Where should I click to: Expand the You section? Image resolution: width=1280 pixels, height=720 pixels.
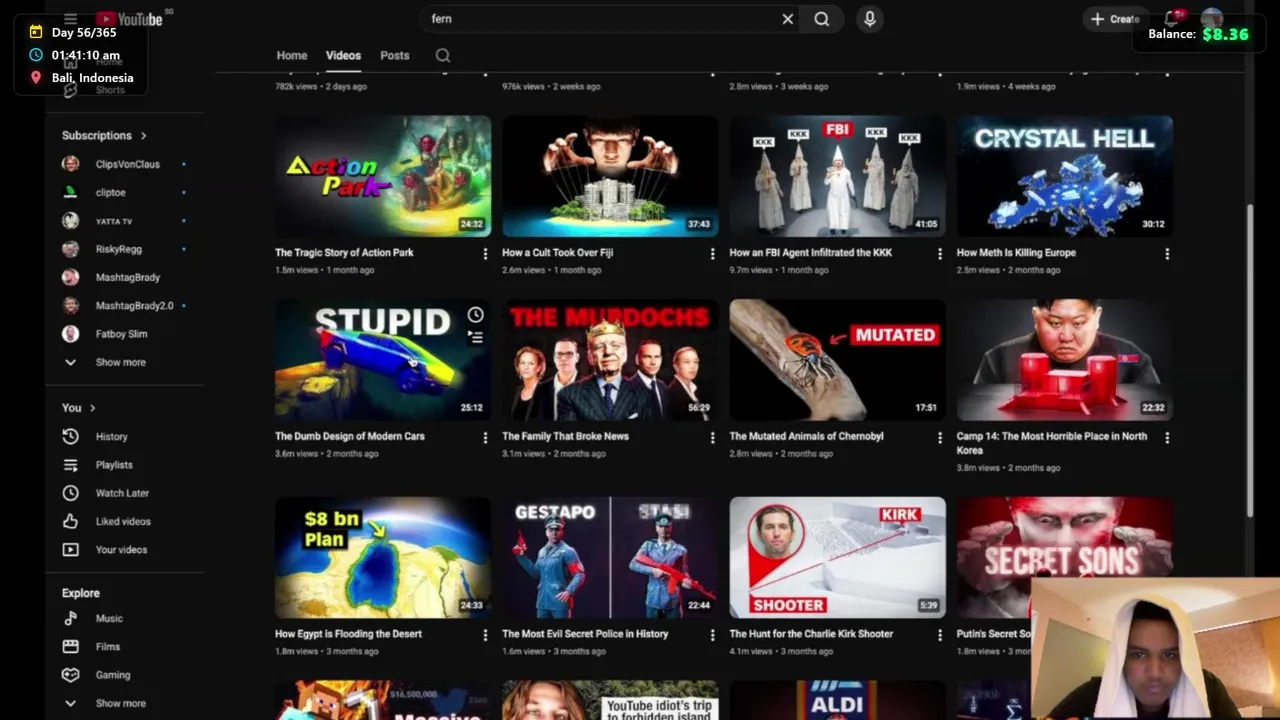click(79, 408)
